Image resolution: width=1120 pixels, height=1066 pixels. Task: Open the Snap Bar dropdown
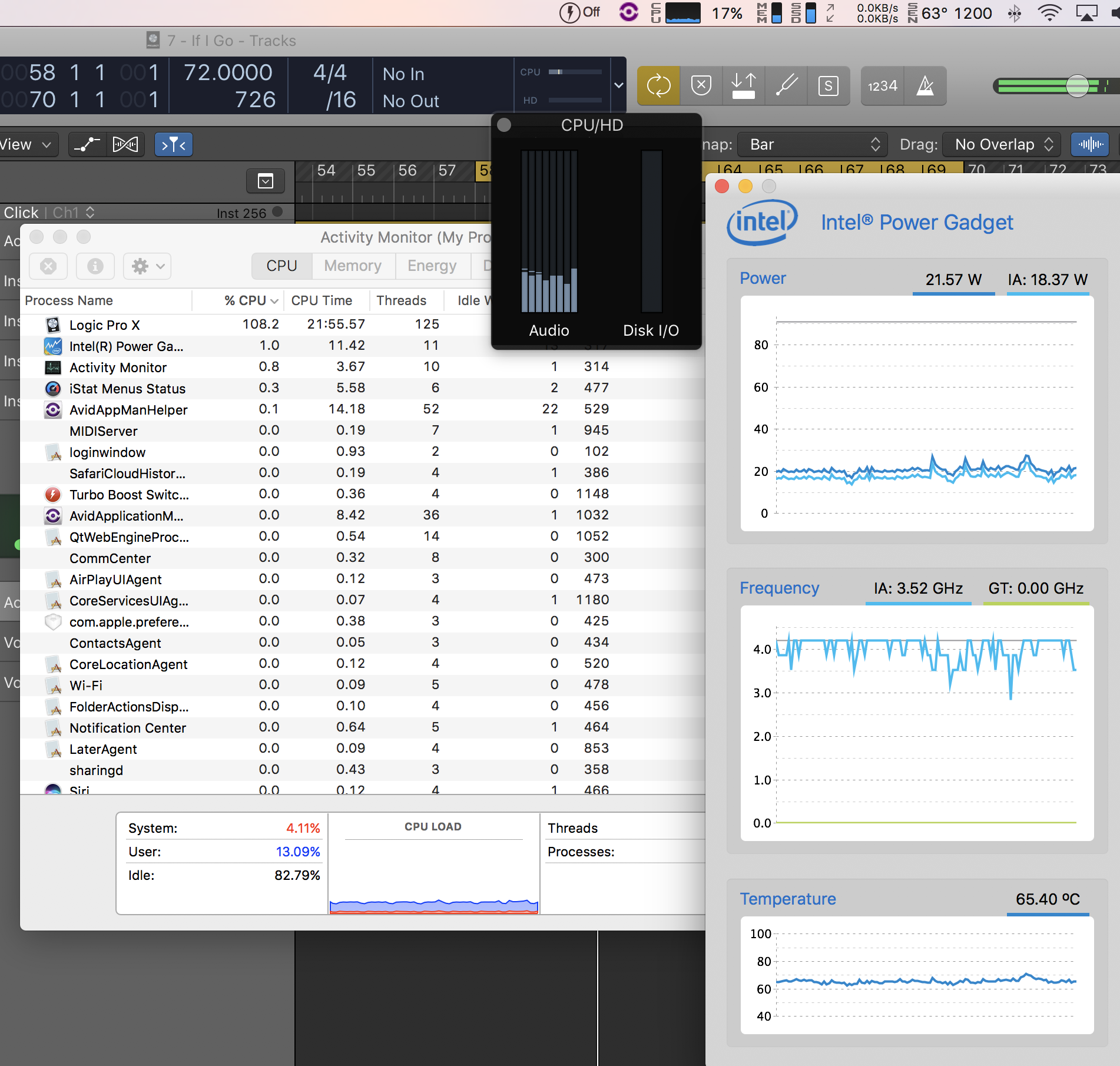812,144
